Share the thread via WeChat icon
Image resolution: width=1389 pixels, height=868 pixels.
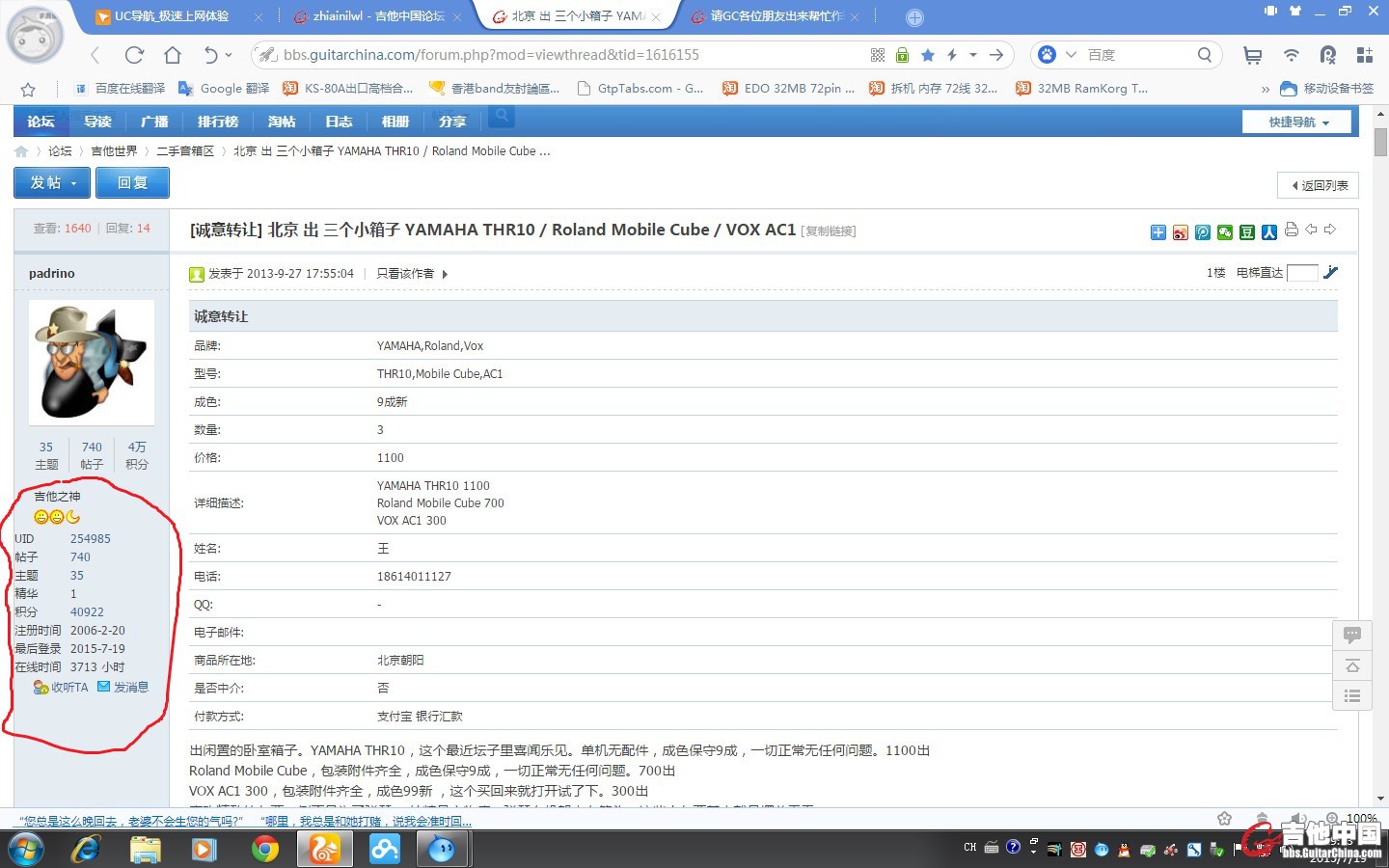(1225, 232)
